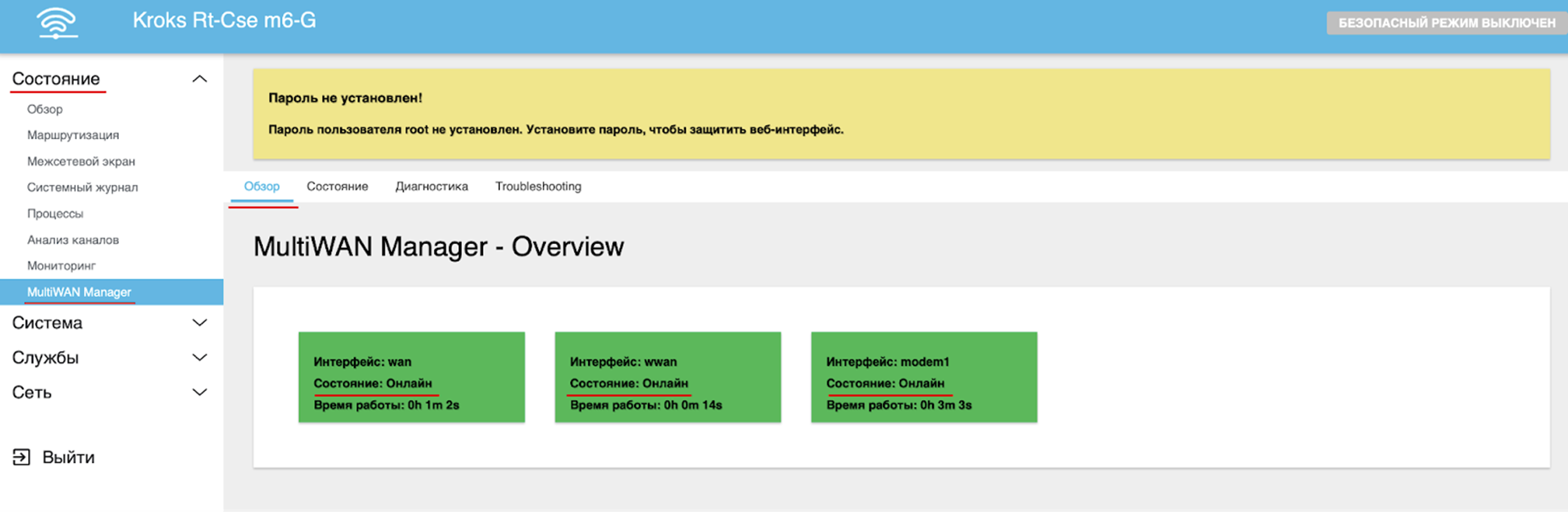Select Мониторинг in the sidebar

point(61,266)
